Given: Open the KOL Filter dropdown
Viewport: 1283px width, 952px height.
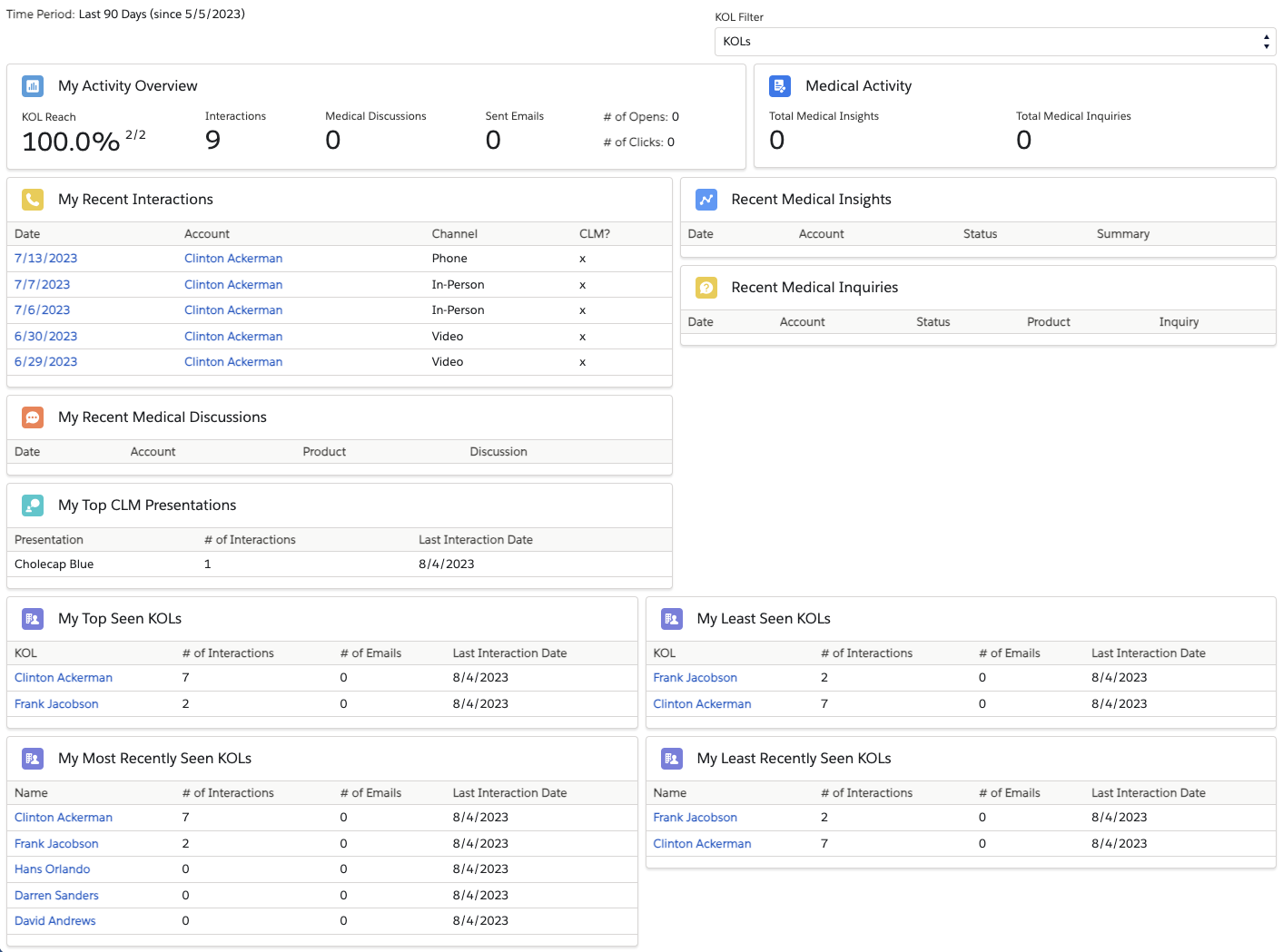Looking at the screenshot, I should 994,42.
